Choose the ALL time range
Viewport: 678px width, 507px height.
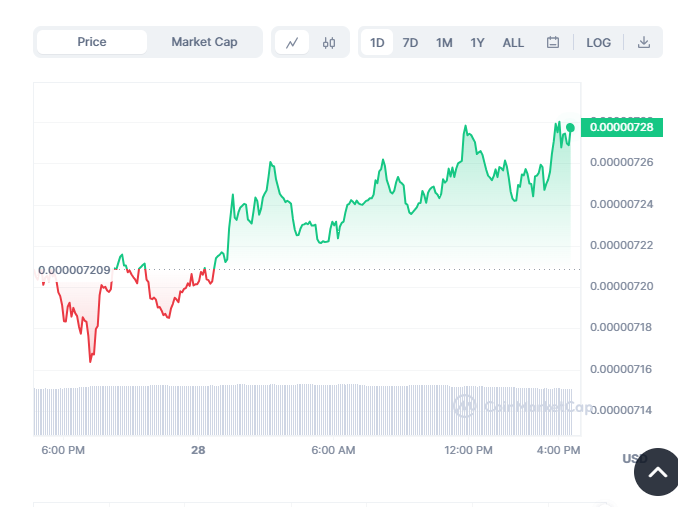pyautogui.click(x=513, y=42)
